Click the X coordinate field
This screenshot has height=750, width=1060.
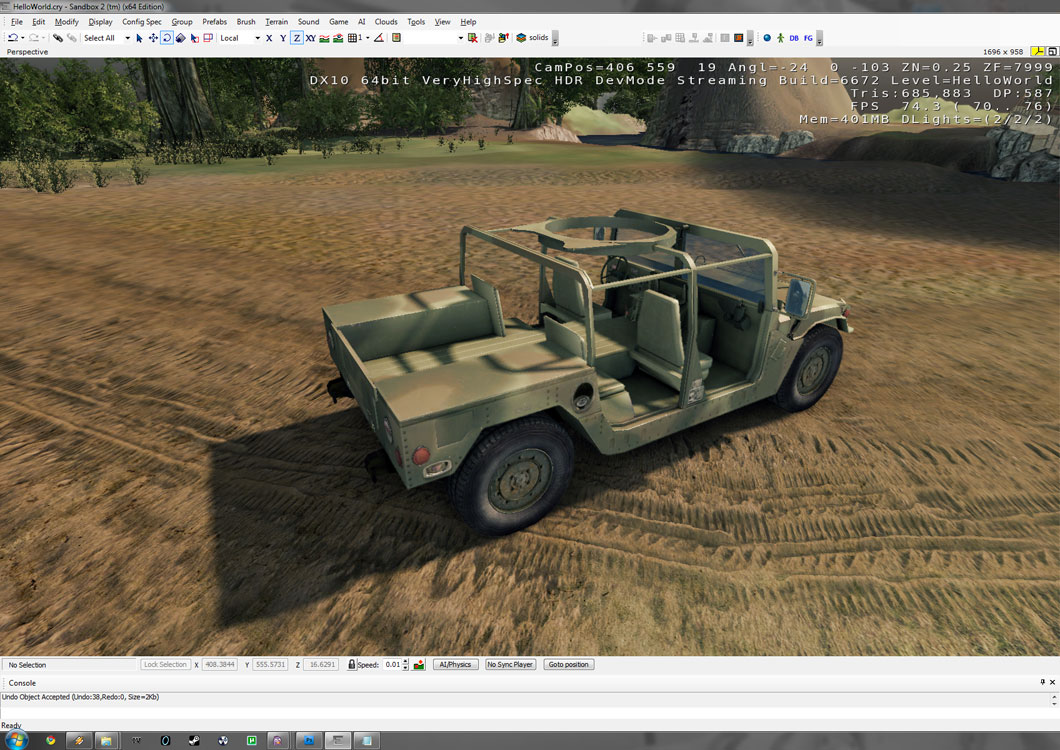[x=220, y=665]
